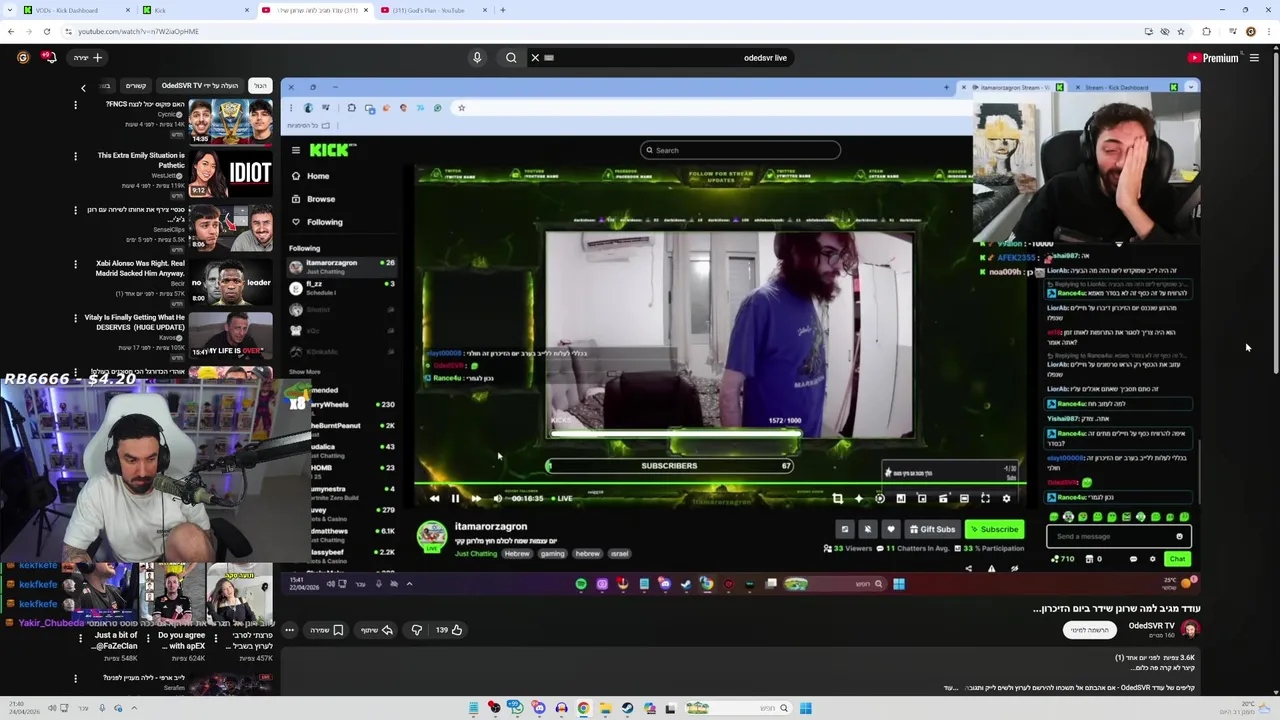Open a new browser tab
This screenshot has height=720, width=1280.
coord(502,10)
